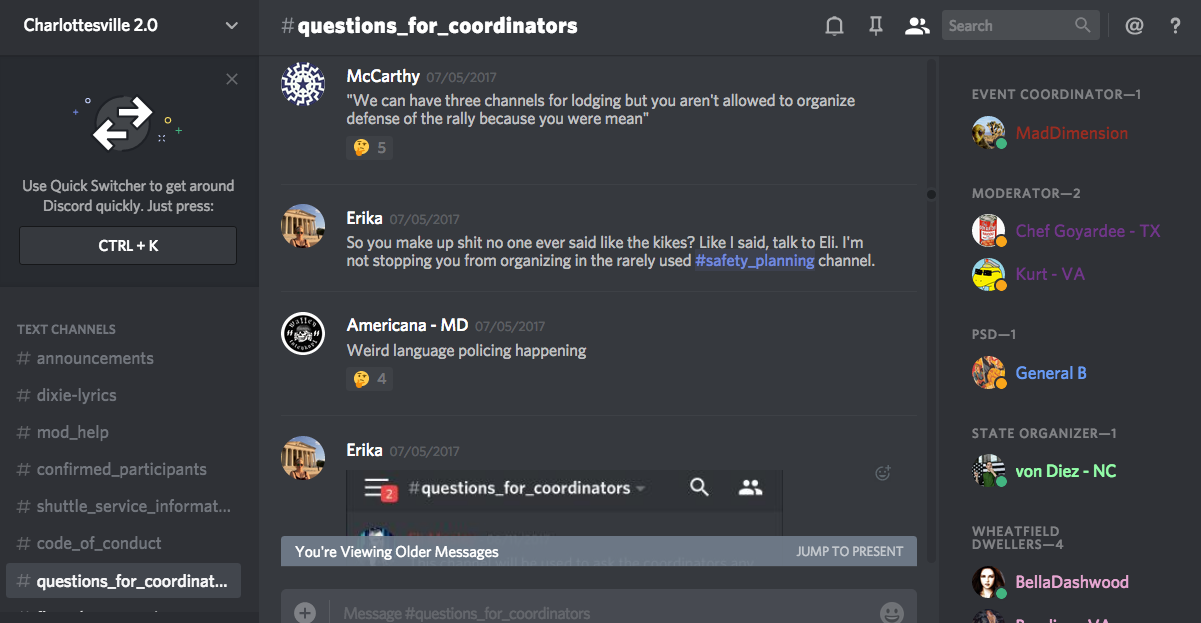
Task: Switch to the code_of_conduct channel
Action: (99, 543)
